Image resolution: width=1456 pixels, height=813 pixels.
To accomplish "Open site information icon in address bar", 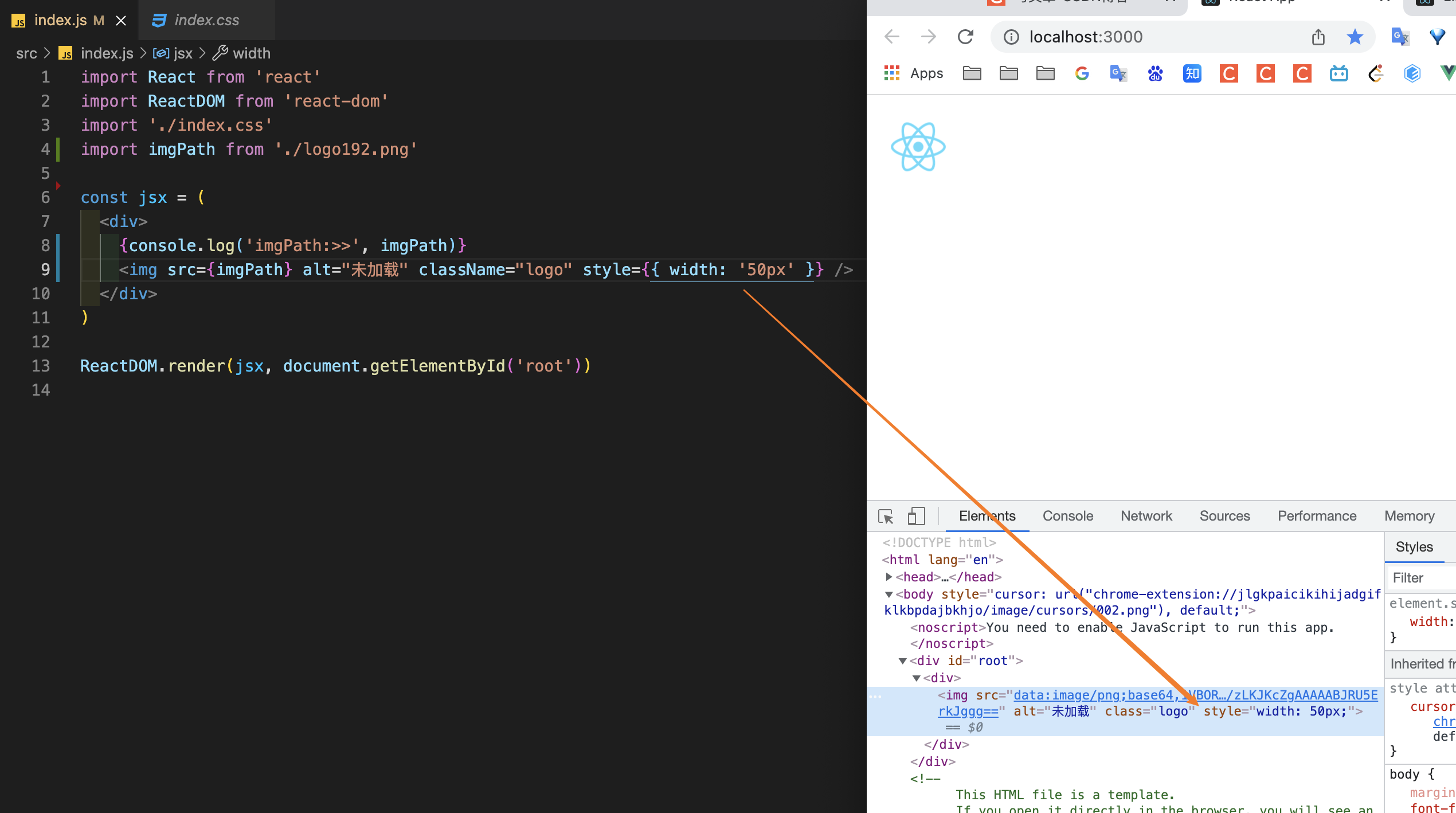I will tap(1011, 37).
